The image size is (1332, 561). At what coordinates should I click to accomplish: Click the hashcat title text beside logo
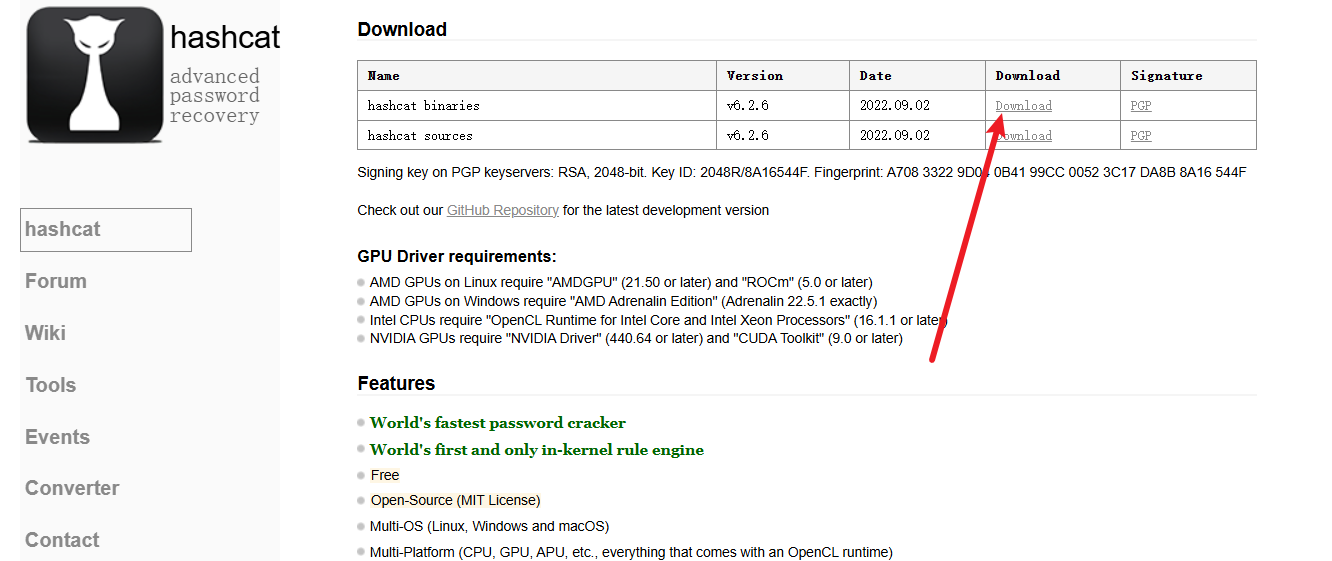(225, 37)
